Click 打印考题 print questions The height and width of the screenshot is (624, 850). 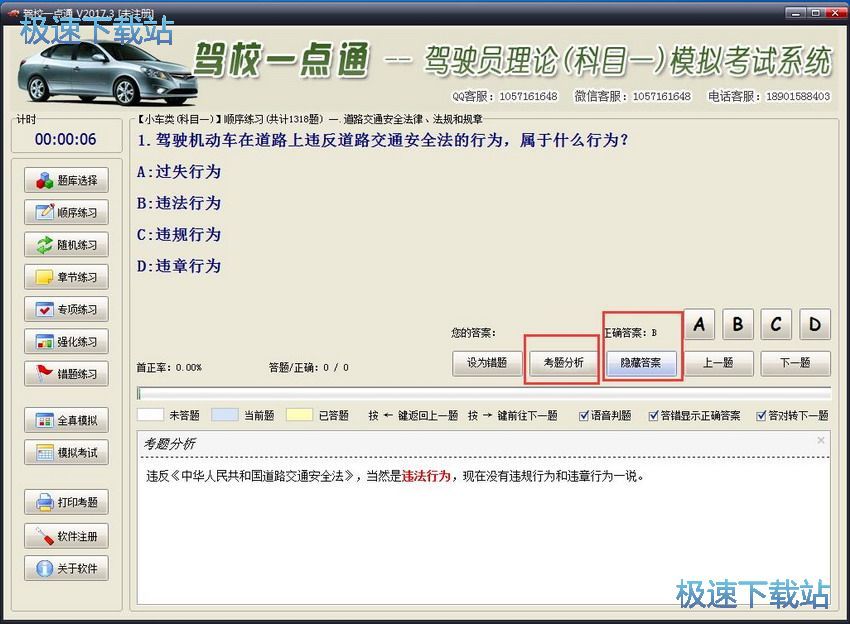point(66,503)
